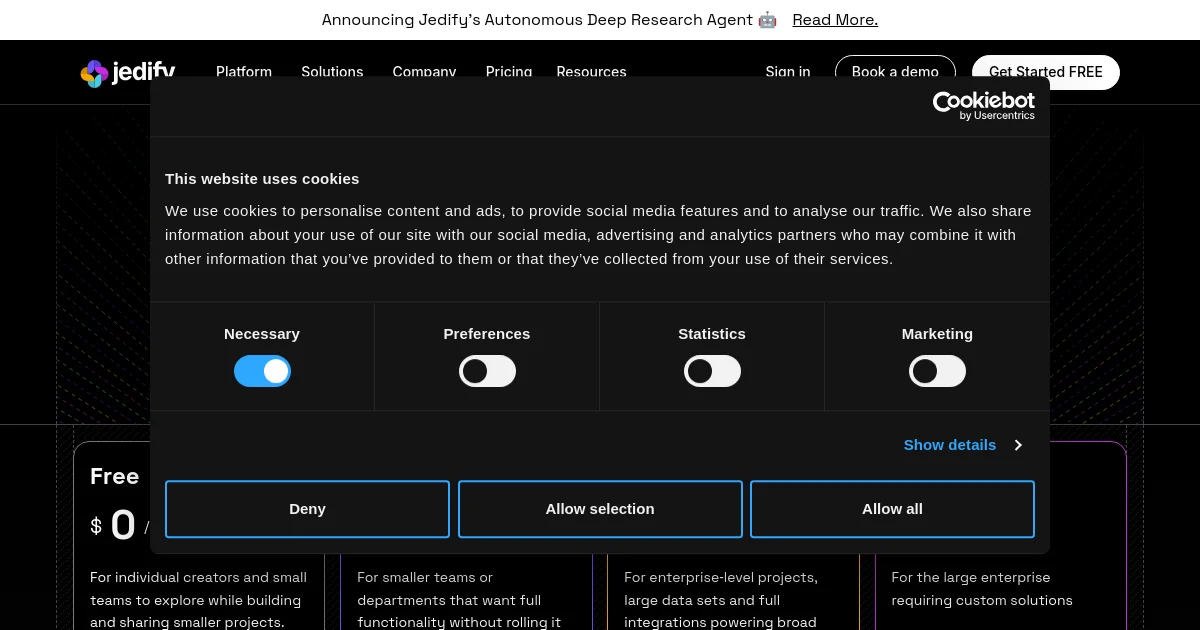Click the Preferences category label
The image size is (1200, 630).
point(487,334)
